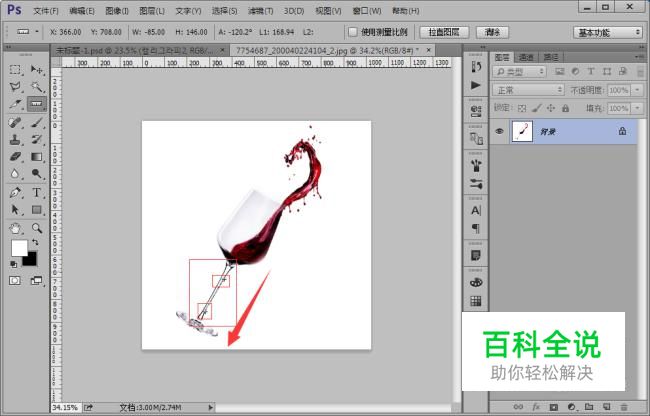Image resolution: width=650 pixels, height=416 pixels.
Task: Toggle lock all for layer
Action: point(565,109)
